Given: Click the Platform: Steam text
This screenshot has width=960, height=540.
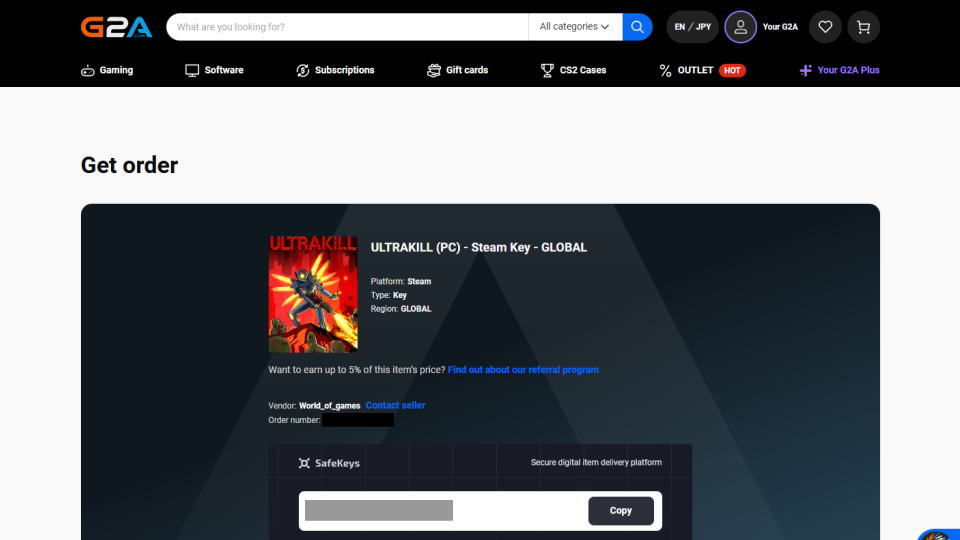Looking at the screenshot, I should pos(400,282).
